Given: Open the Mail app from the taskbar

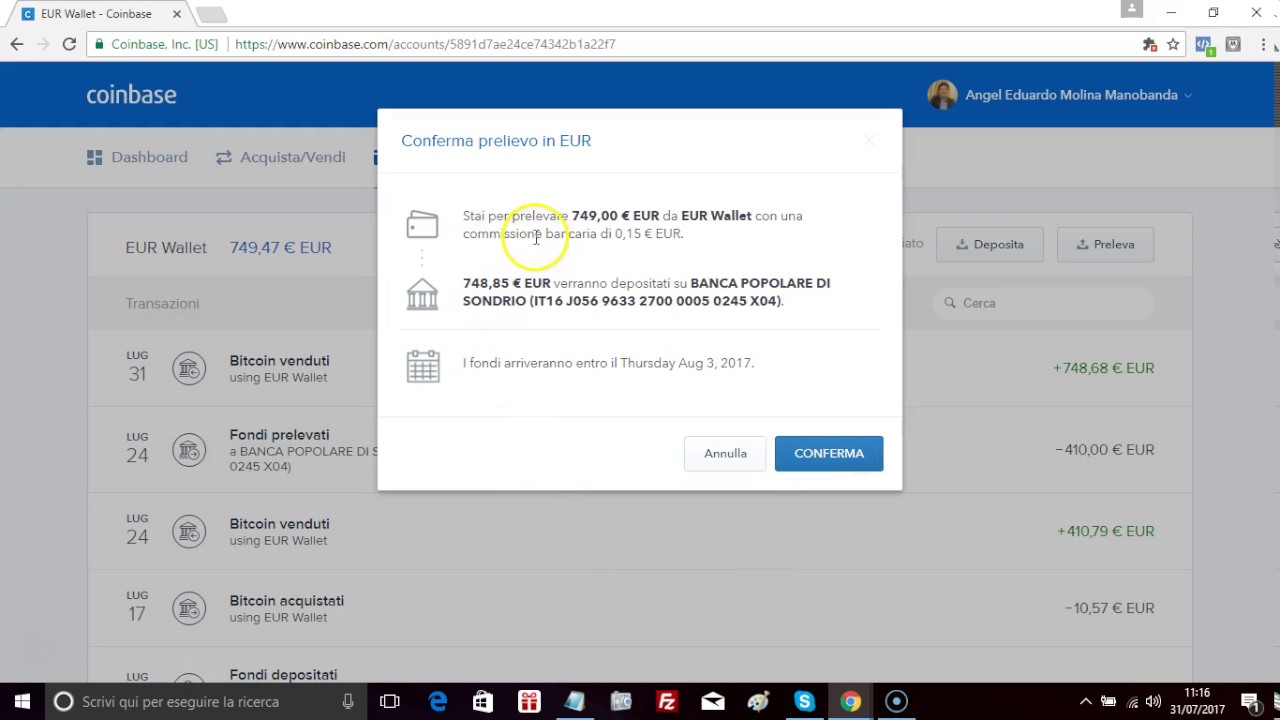Looking at the screenshot, I should point(712,702).
